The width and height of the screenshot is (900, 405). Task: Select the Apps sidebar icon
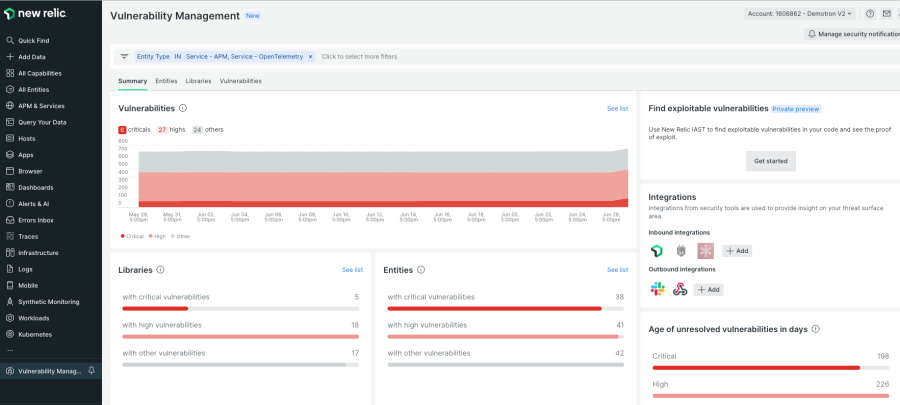[x=10, y=155]
